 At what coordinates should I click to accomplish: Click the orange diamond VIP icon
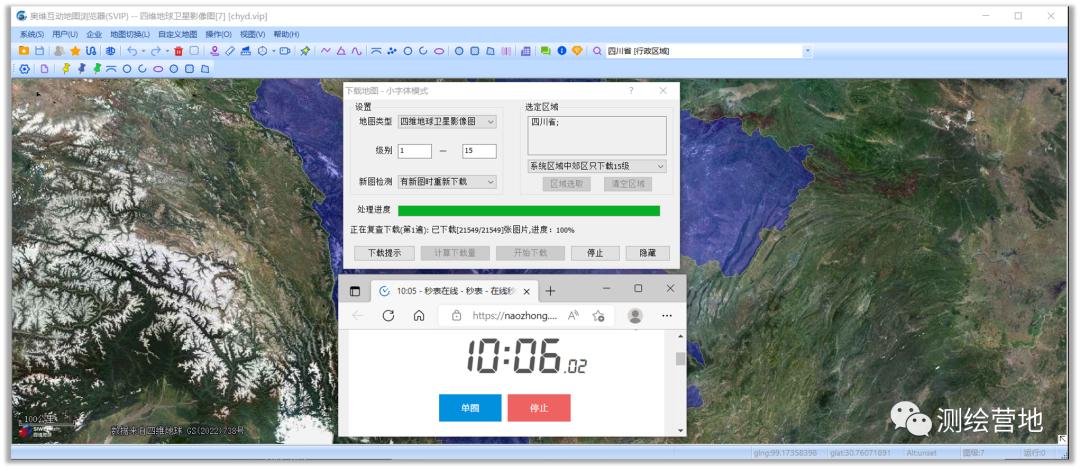pyautogui.click(x=577, y=51)
